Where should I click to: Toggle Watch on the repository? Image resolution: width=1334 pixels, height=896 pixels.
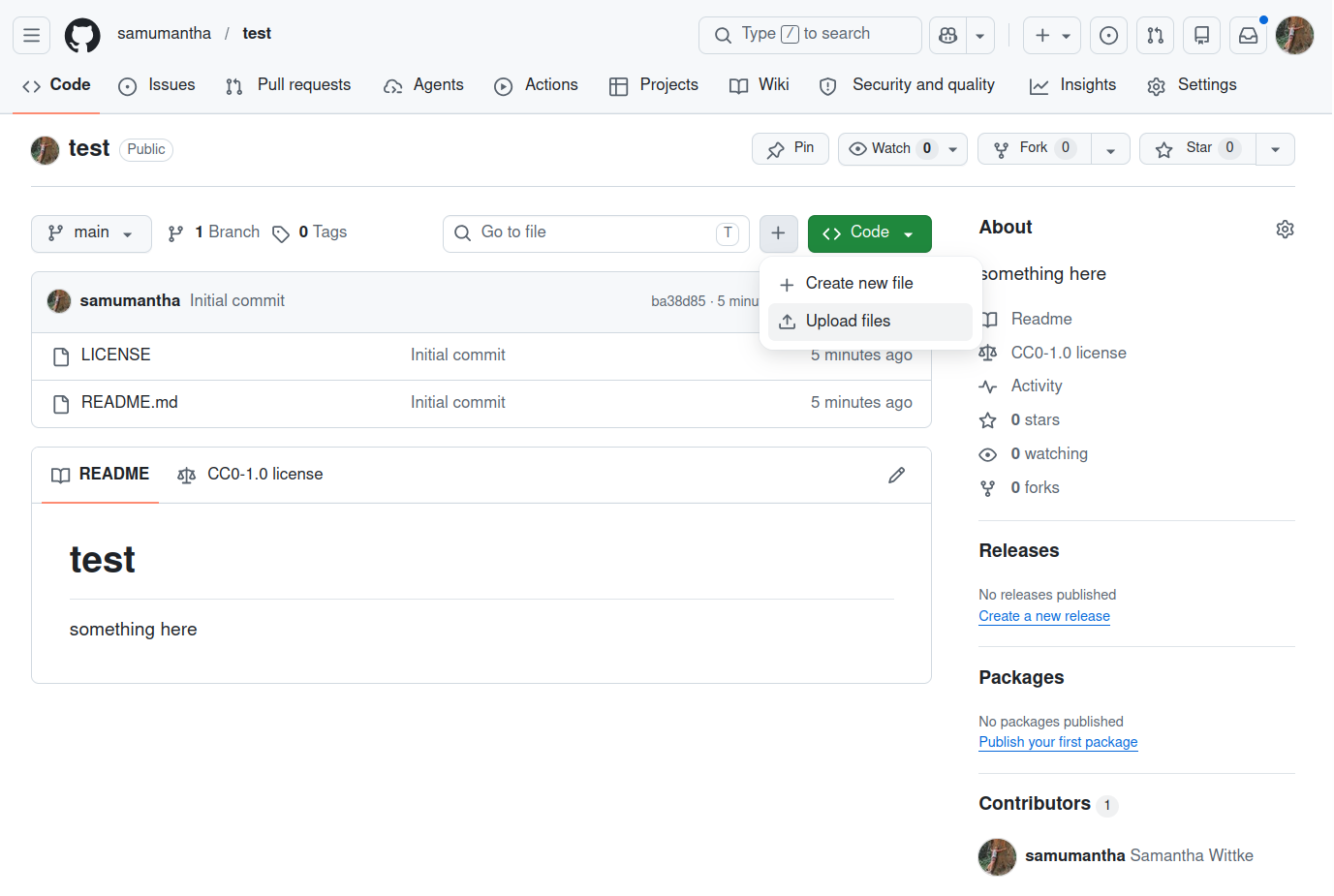point(890,149)
